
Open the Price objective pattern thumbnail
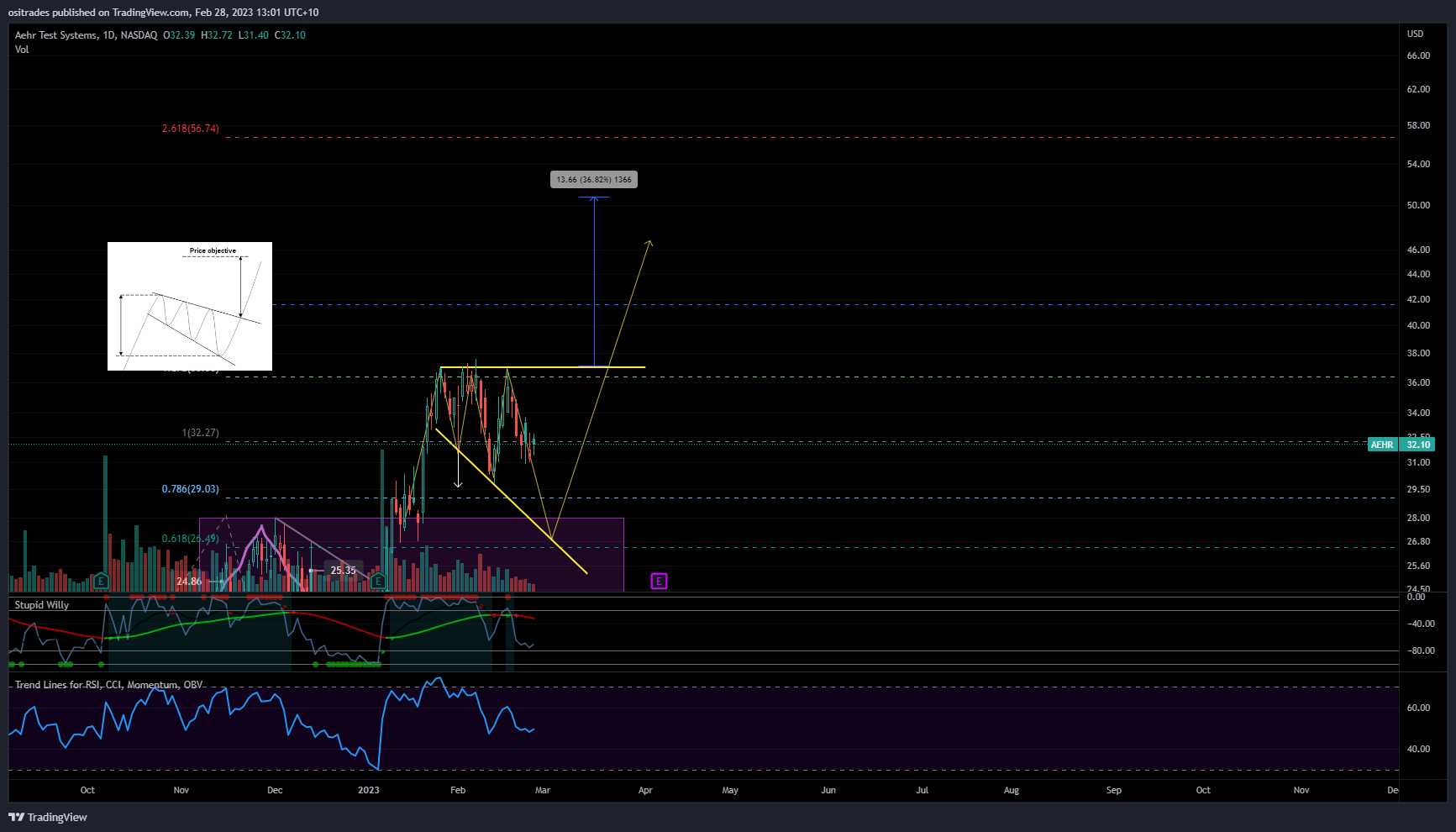(x=190, y=306)
